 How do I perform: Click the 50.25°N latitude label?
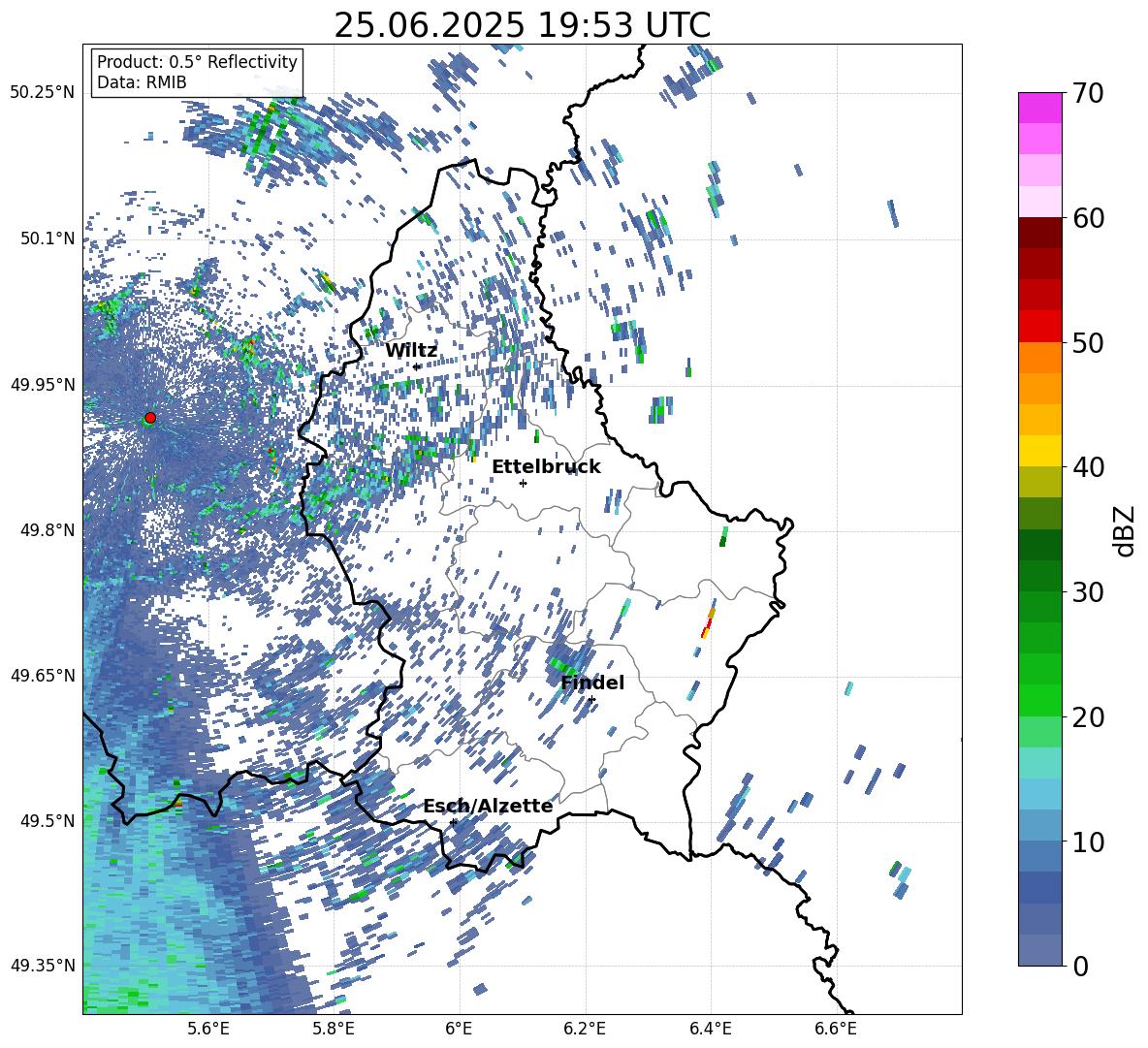43,93
